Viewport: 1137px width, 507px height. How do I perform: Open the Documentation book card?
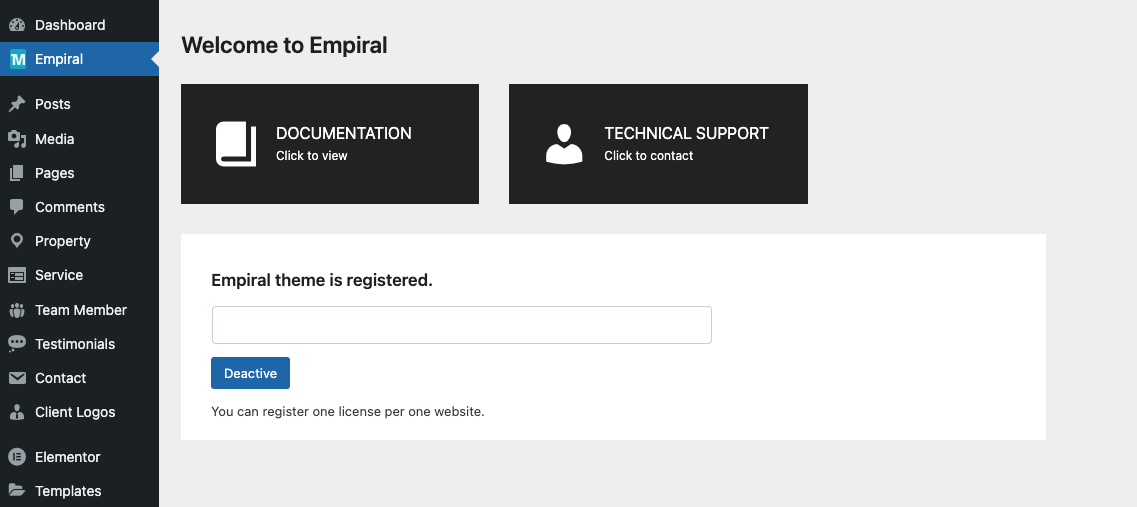[x=330, y=144]
